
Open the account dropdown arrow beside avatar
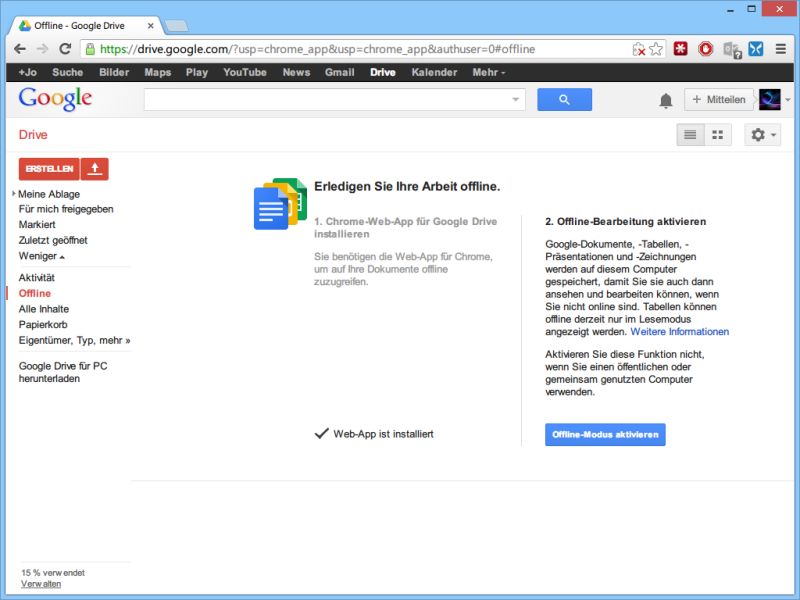coord(788,100)
